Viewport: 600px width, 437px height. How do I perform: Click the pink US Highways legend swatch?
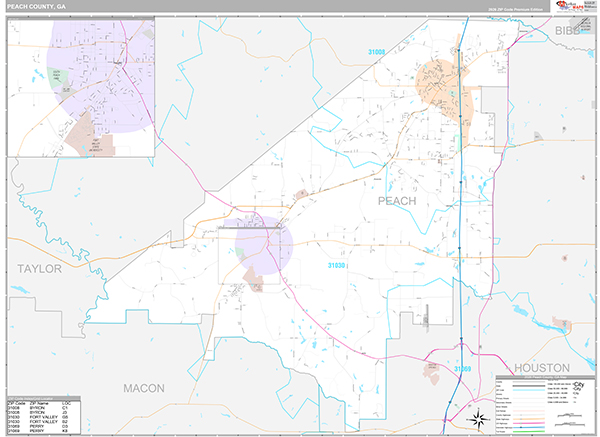coord(529,423)
